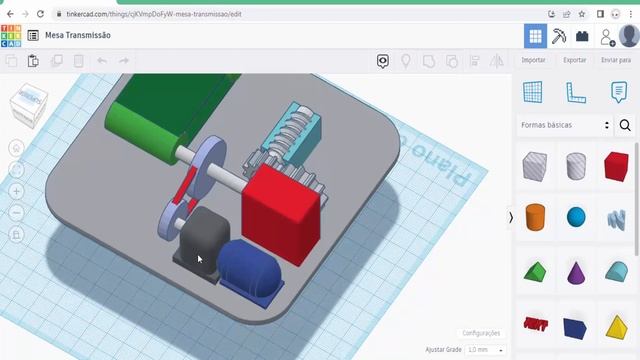The width and height of the screenshot is (640, 360).
Task: Pick the green roof shape
Action: pos(535,271)
